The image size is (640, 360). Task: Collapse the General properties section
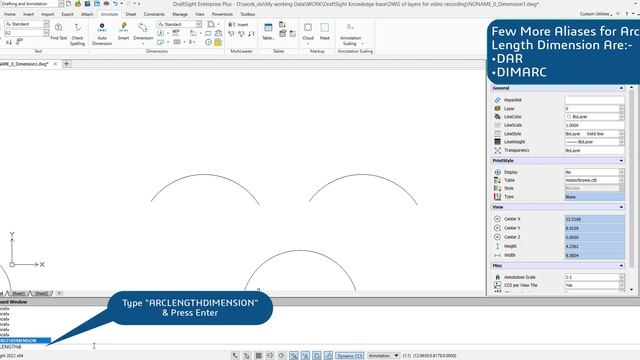(621, 88)
